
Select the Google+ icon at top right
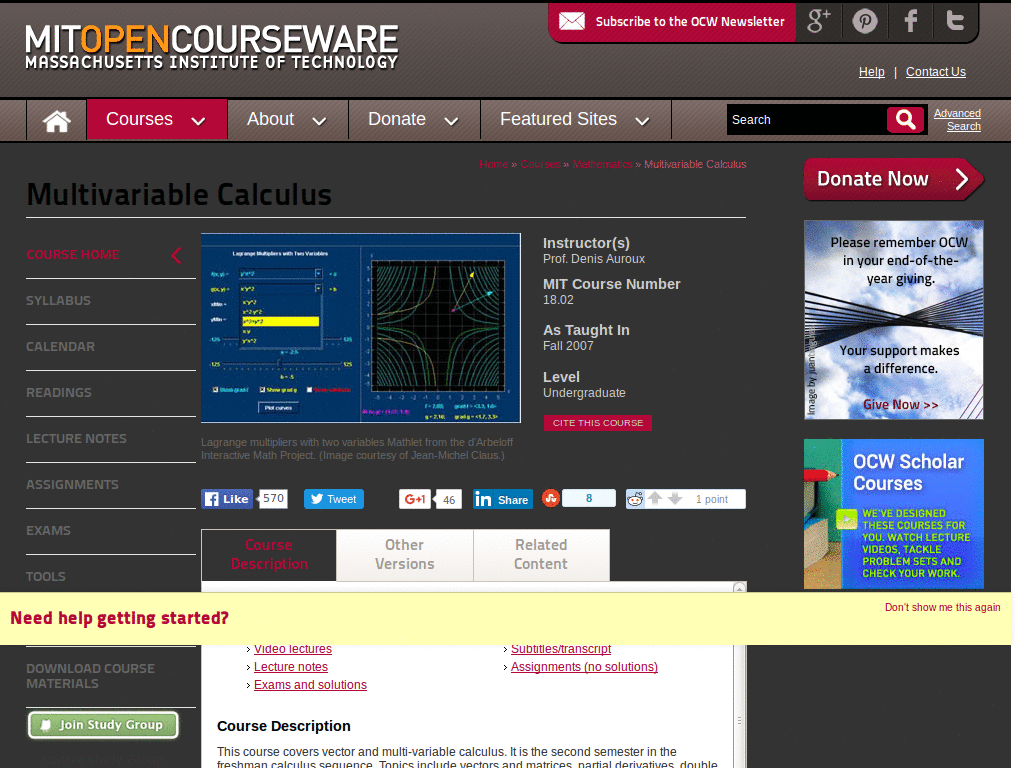coord(819,21)
